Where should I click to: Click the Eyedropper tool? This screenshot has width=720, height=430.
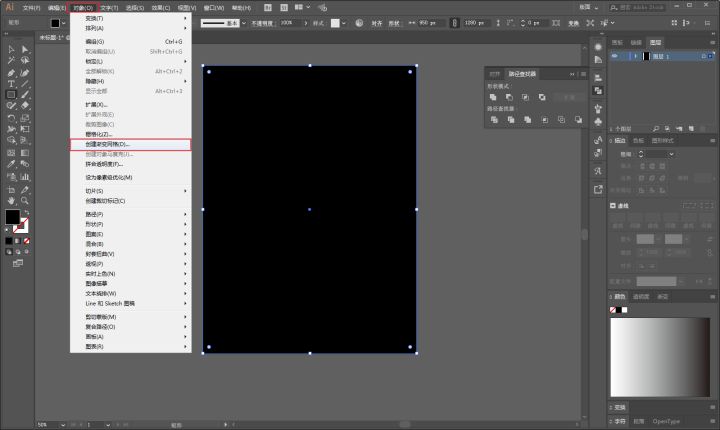coord(11,164)
